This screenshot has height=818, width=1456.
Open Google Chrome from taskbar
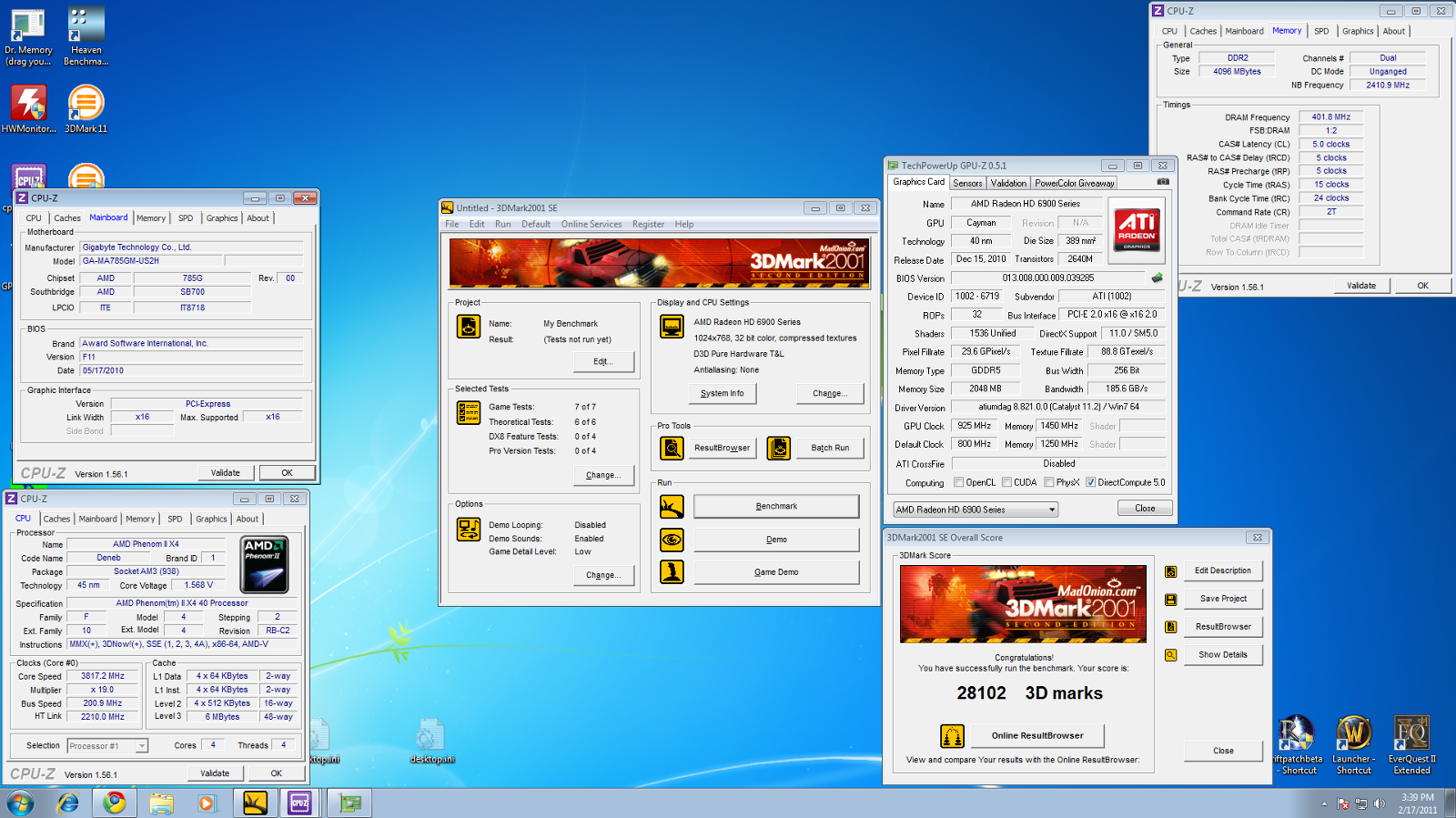(115, 803)
